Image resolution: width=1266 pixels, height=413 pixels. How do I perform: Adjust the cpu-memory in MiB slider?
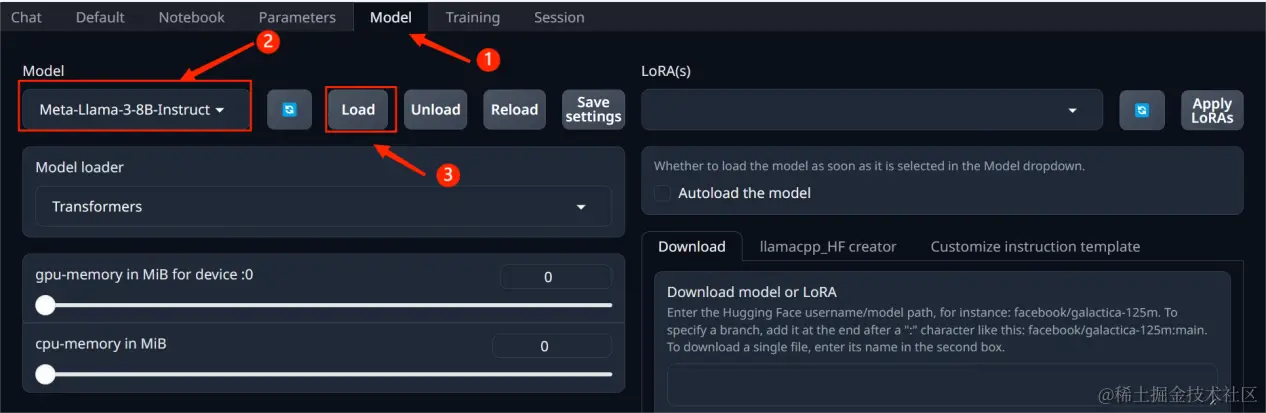point(324,374)
